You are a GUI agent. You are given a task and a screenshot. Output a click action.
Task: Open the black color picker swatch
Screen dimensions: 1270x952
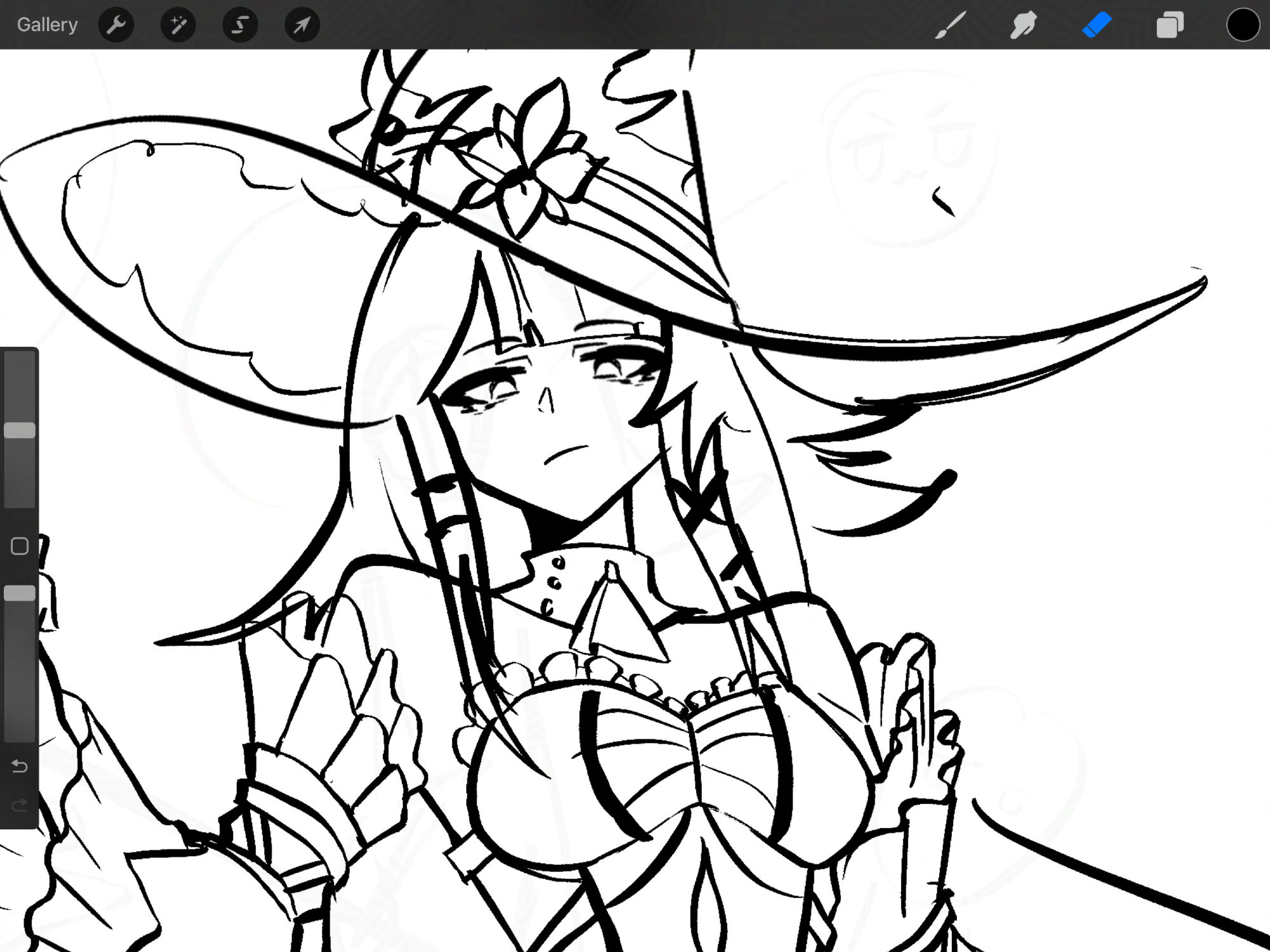tap(1243, 25)
